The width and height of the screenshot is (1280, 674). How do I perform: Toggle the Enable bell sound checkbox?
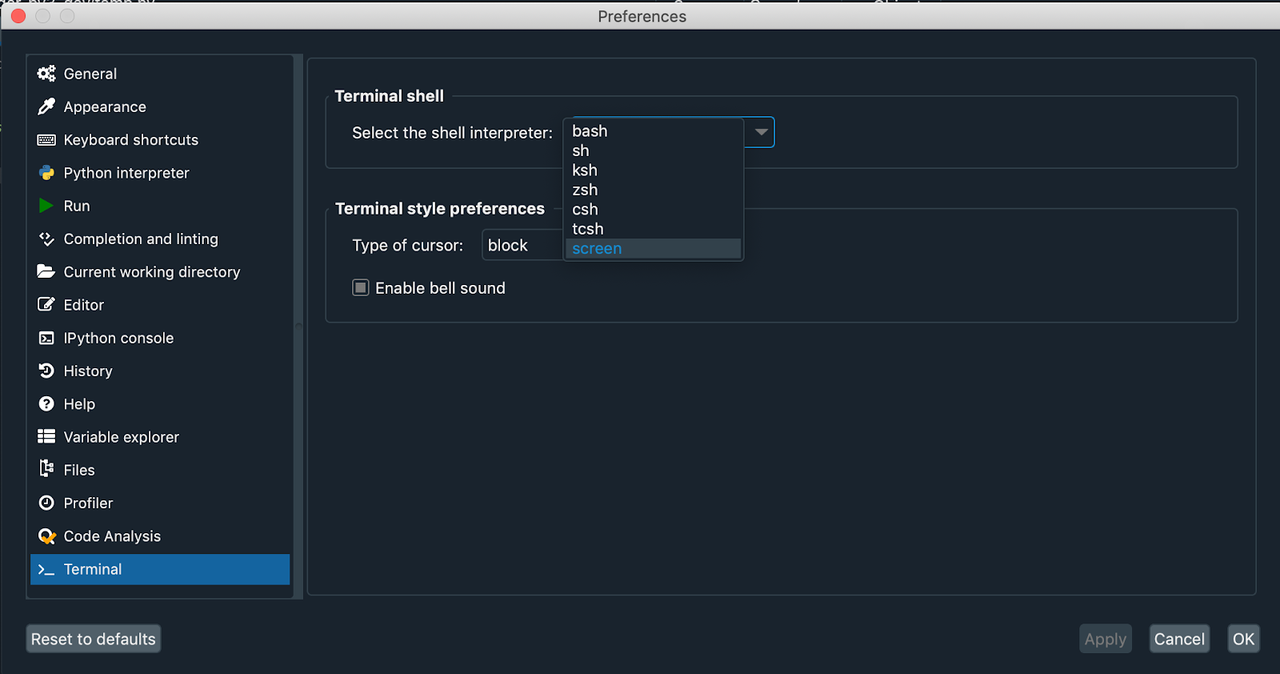361,288
